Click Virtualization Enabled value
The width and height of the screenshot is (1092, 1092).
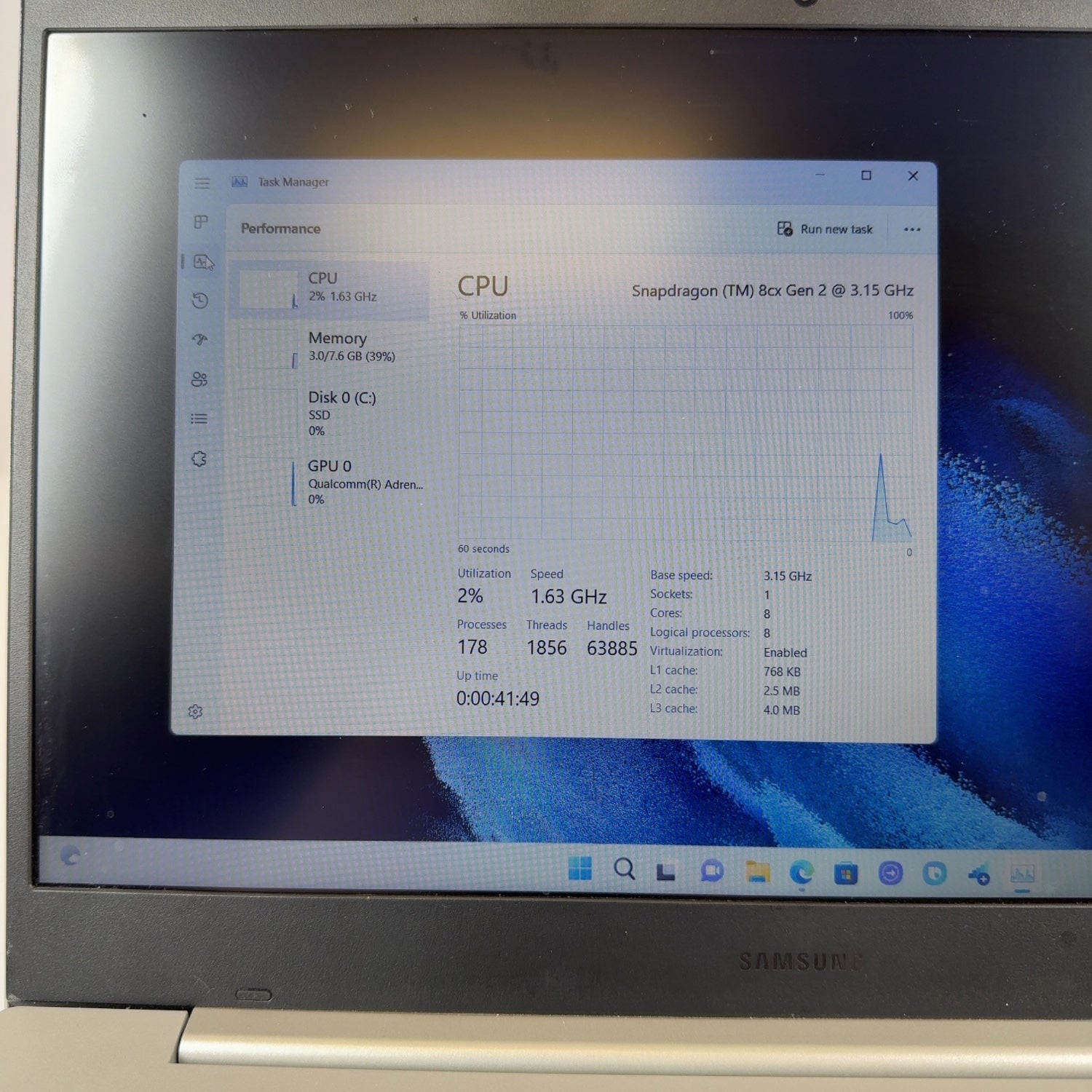786,653
